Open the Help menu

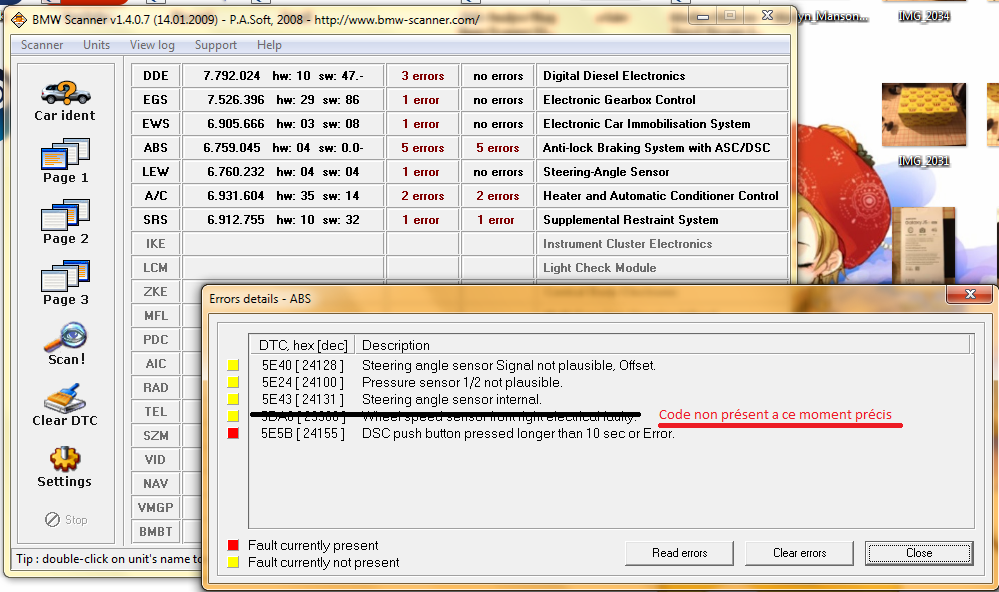point(270,45)
